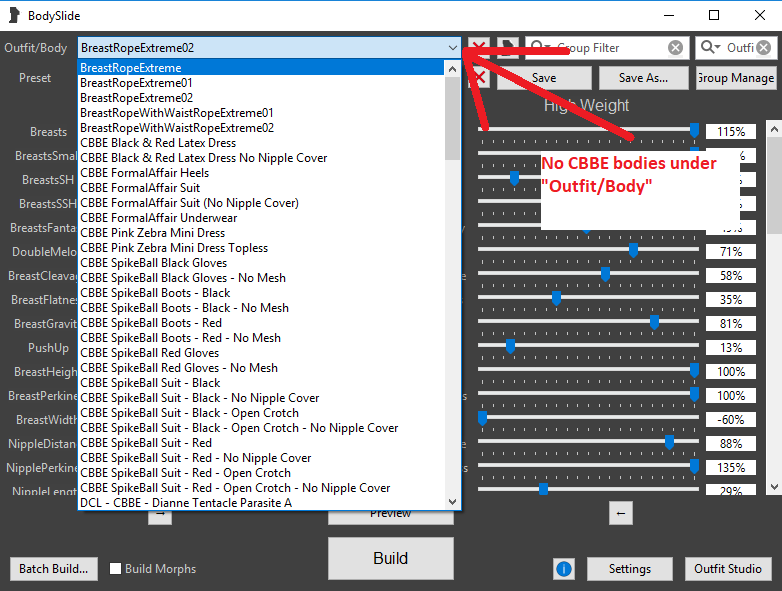The height and width of the screenshot is (591, 782).
Task: Edit the 115% Breasts value field
Action: 731,132
